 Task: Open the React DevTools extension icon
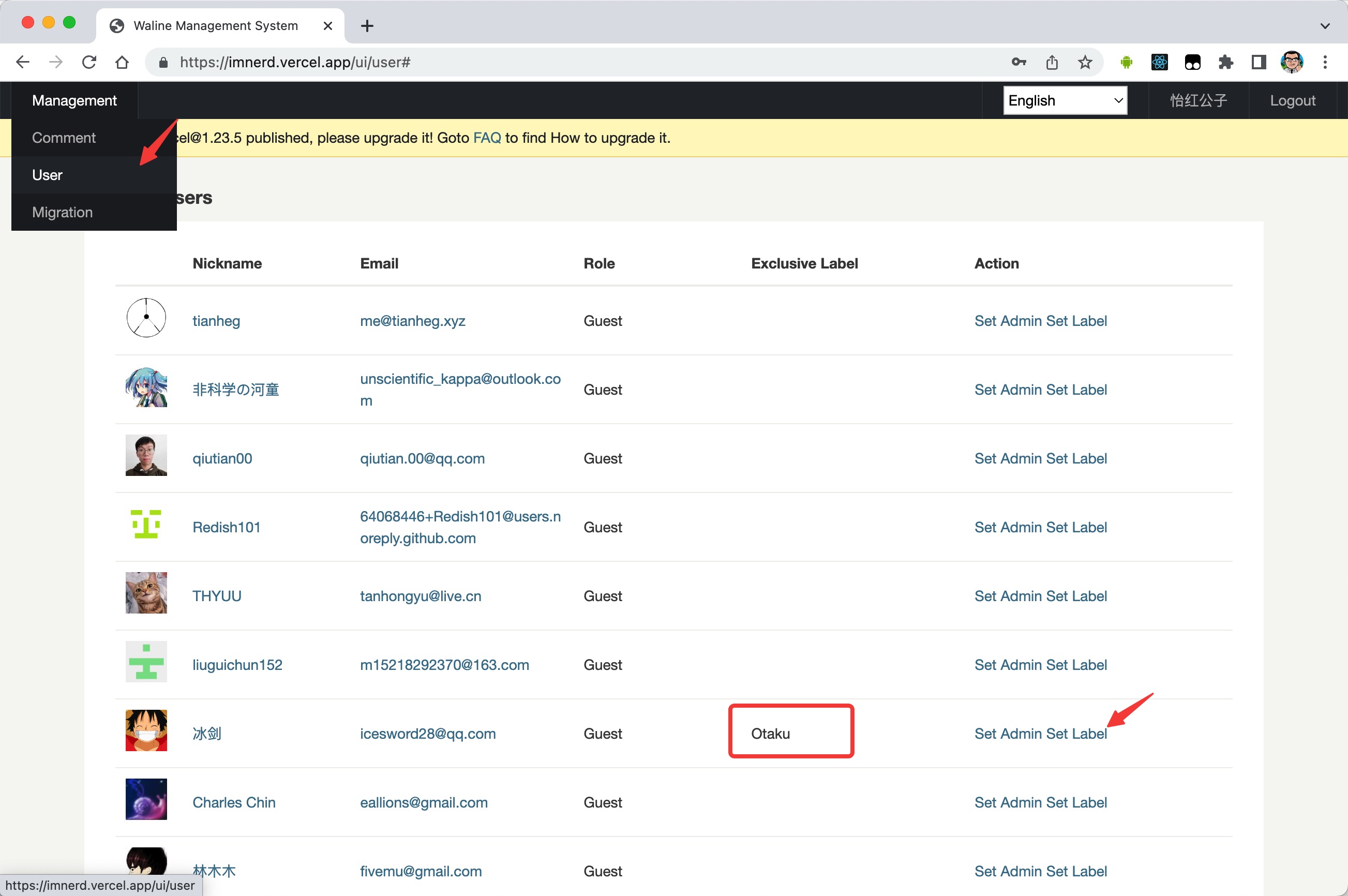(x=1159, y=62)
